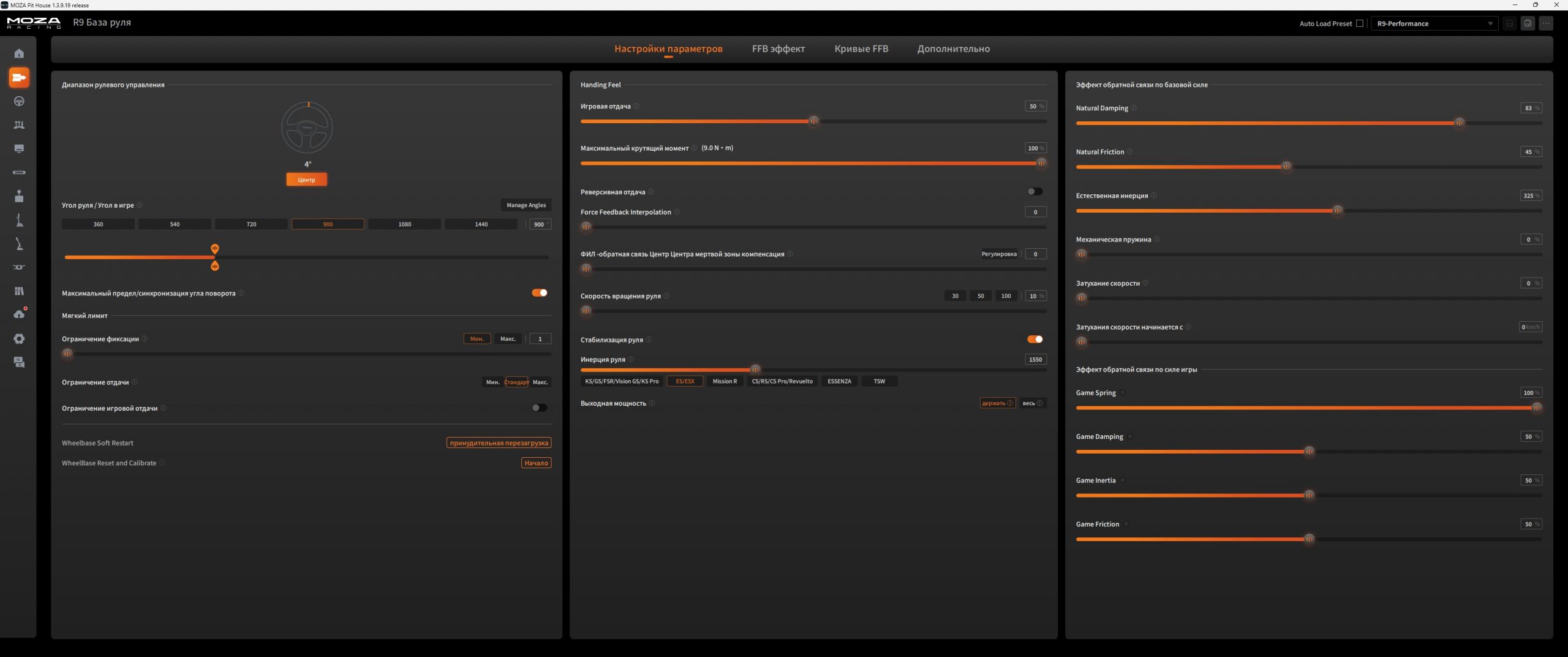This screenshot has height=657, width=1568.
Task: Click the Естественная инерция slider handle
Action: click(1338, 211)
